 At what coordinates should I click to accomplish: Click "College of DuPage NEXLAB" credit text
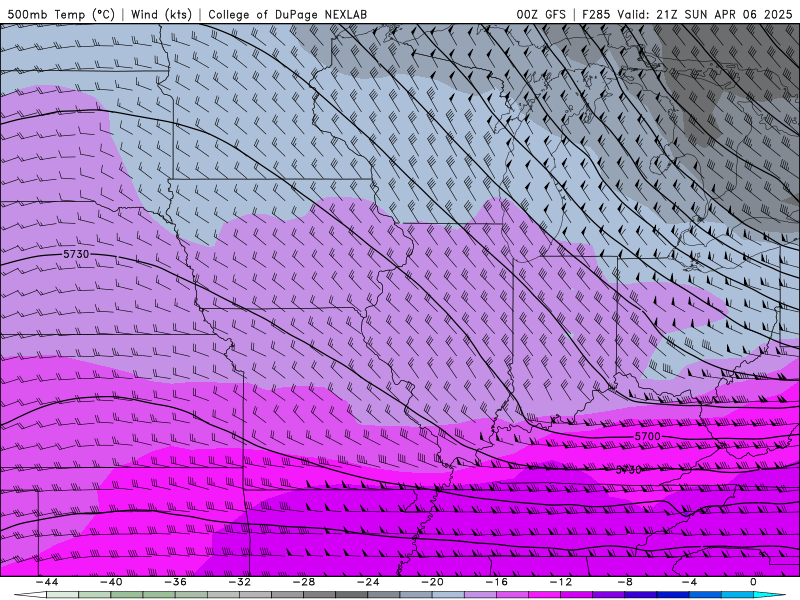(287, 14)
